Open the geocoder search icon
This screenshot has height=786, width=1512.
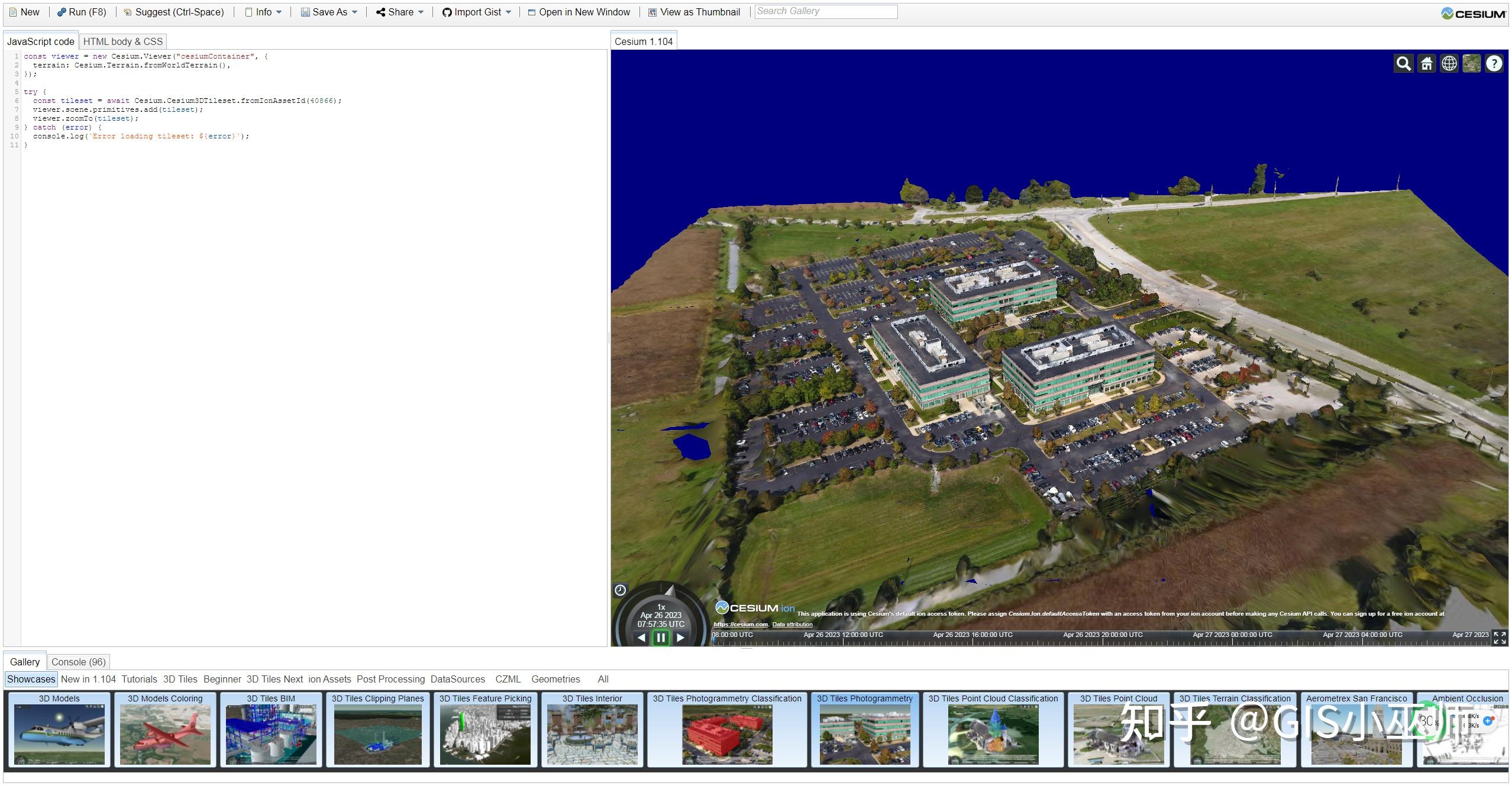point(1404,63)
